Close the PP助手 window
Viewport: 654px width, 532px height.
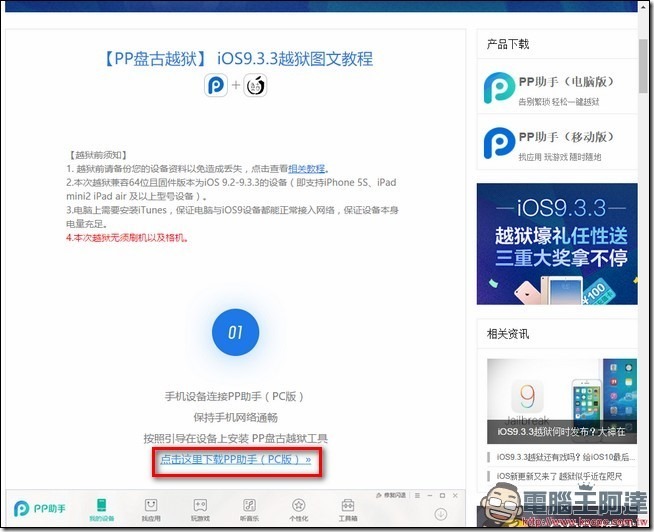455,495
